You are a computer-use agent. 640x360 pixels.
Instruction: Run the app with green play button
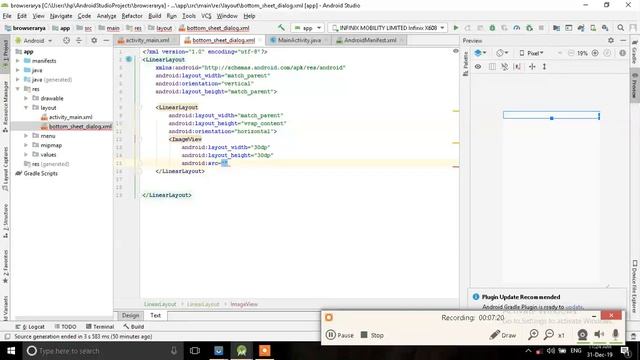pos(456,28)
